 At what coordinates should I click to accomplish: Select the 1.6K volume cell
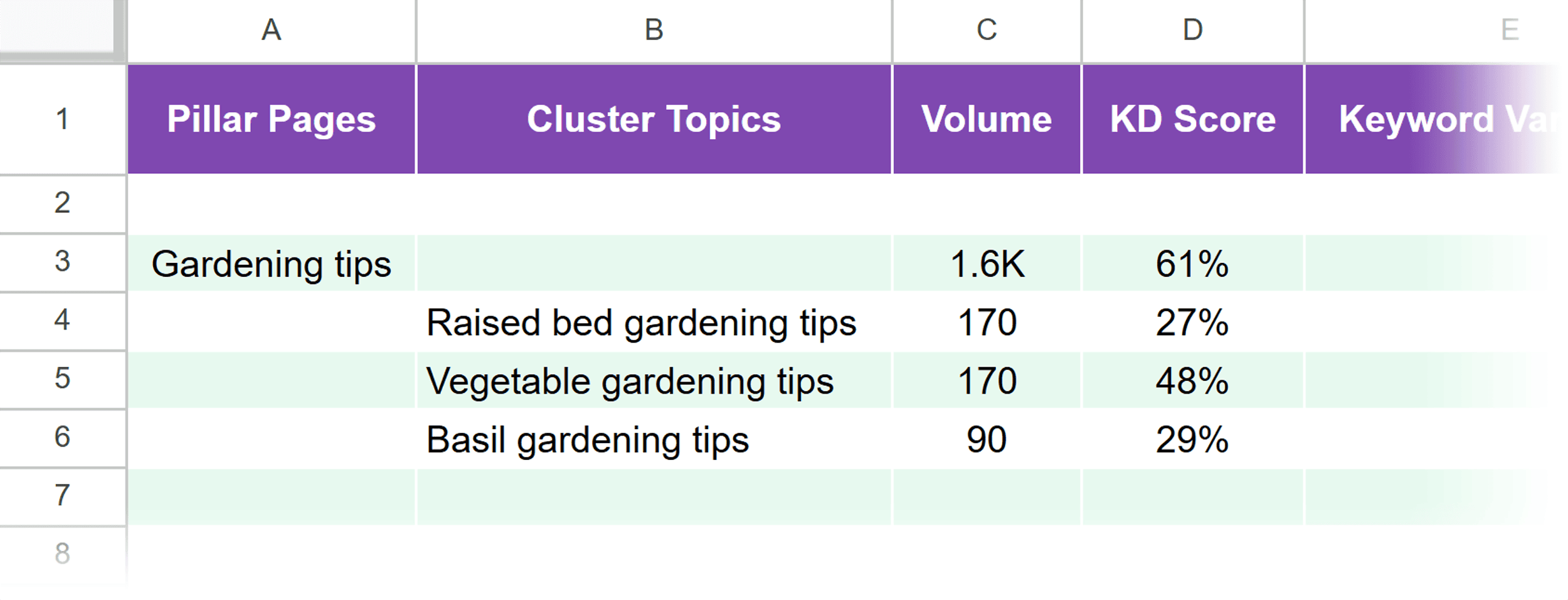click(x=988, y=264)
